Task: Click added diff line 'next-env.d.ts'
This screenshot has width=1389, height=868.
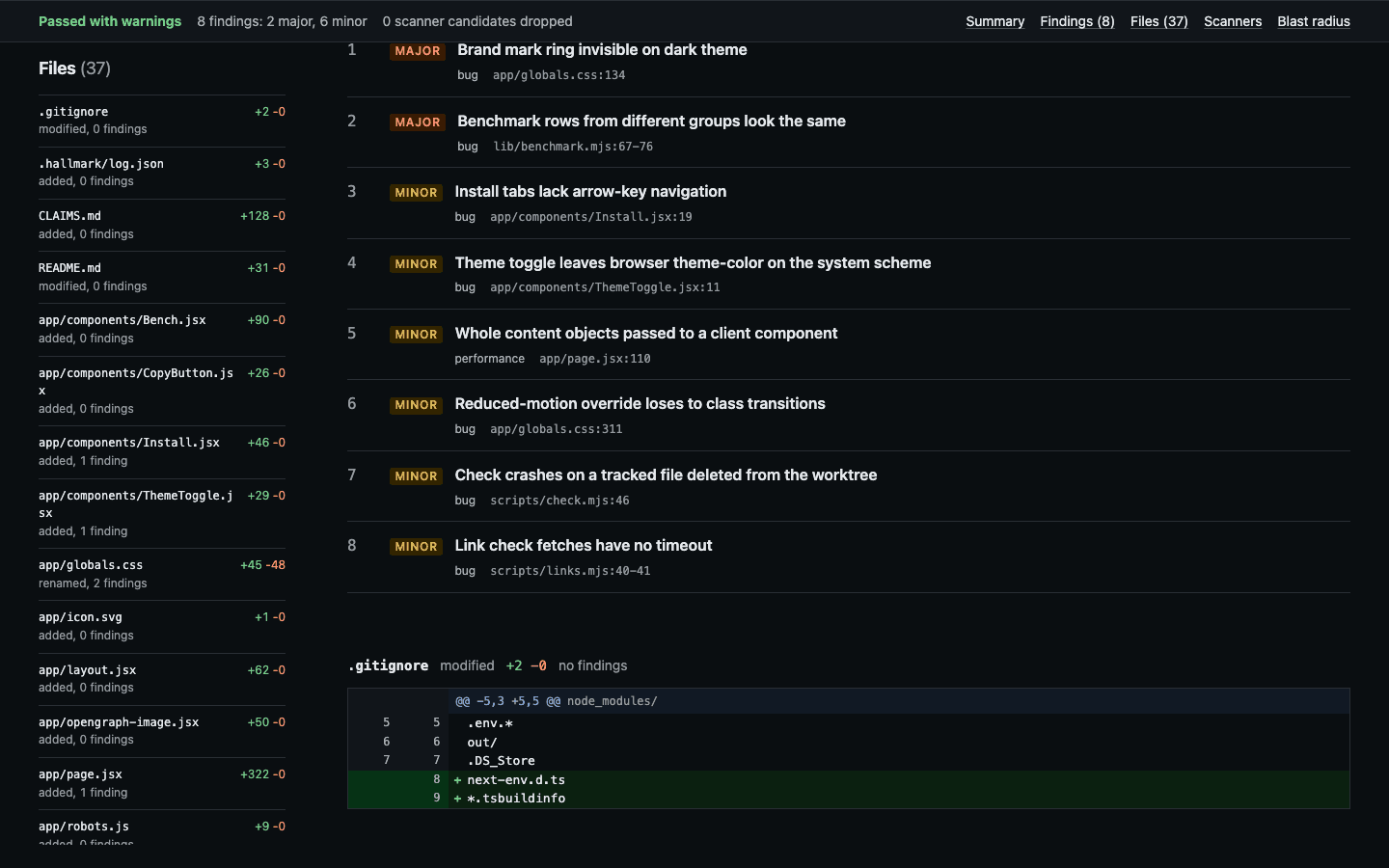Action: (x=849, y=780)
